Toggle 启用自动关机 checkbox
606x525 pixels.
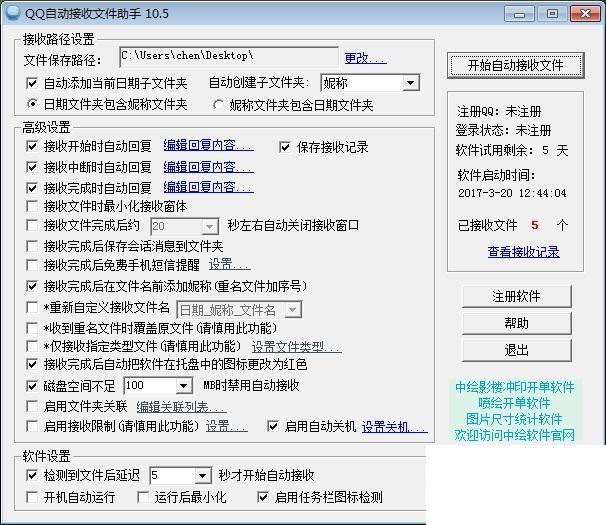coord(273,426)
